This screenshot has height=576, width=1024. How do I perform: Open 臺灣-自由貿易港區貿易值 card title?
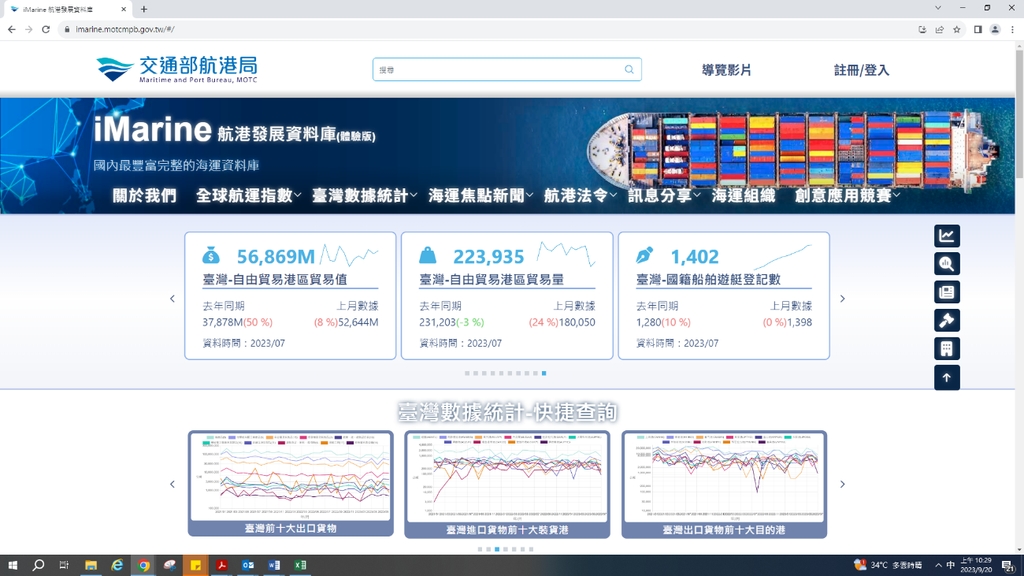click(x=274, y=280)
